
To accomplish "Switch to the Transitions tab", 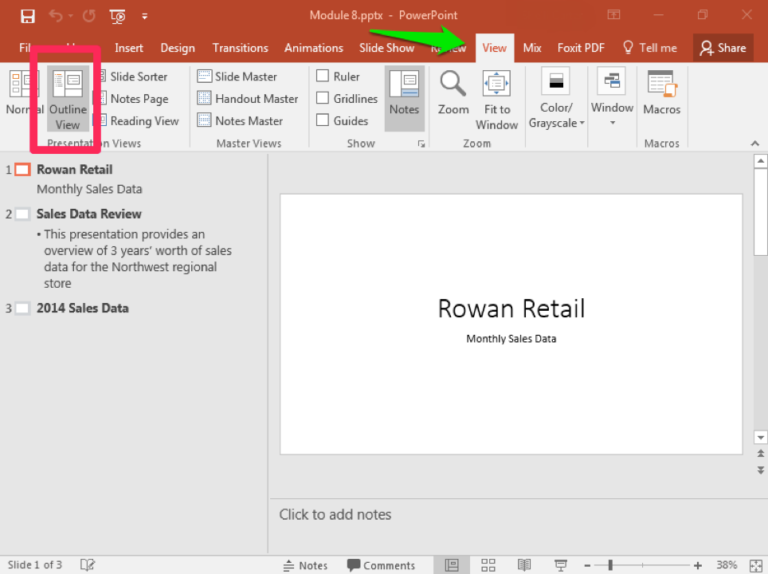I will tap(240, 48).
